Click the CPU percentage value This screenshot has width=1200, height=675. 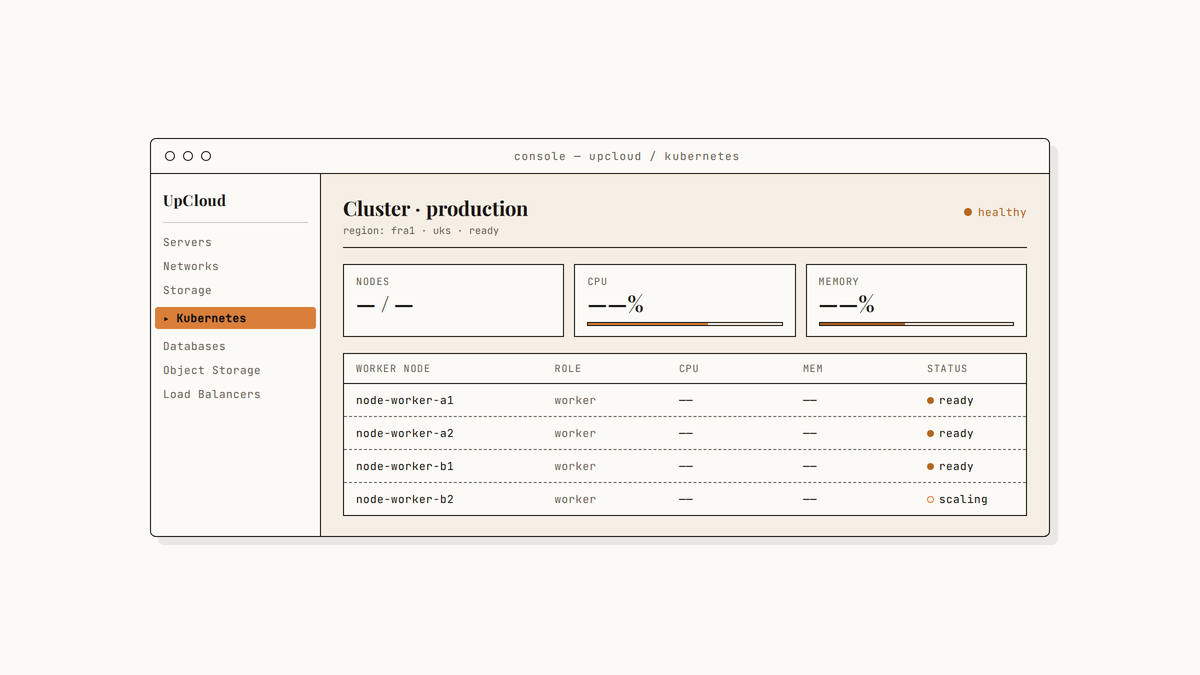616,304
